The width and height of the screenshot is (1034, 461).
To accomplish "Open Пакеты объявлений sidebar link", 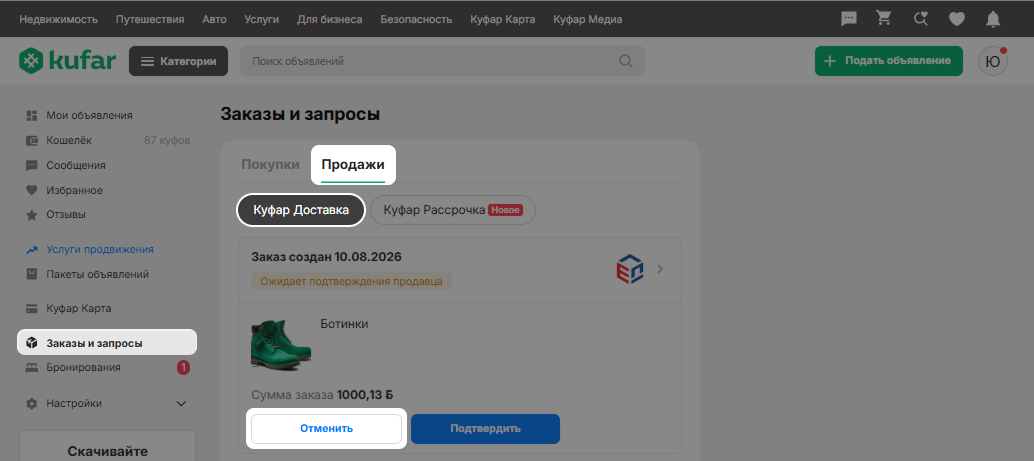I will point(98,274).
